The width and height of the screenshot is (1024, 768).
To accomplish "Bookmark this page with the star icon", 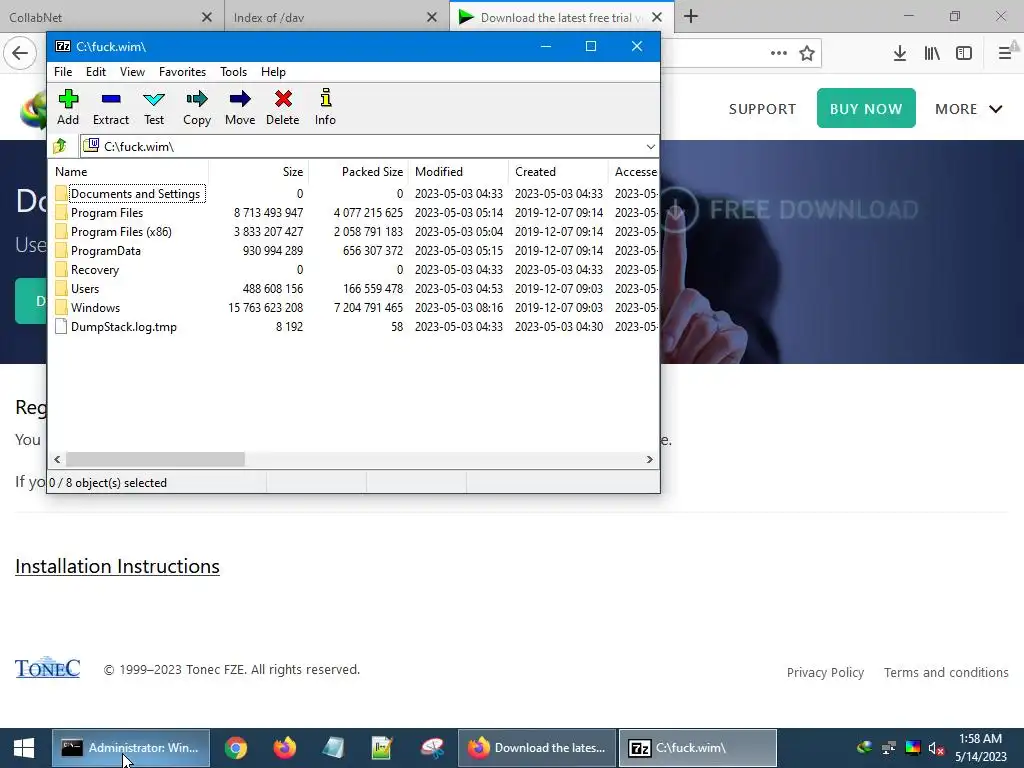I will 807,53.
